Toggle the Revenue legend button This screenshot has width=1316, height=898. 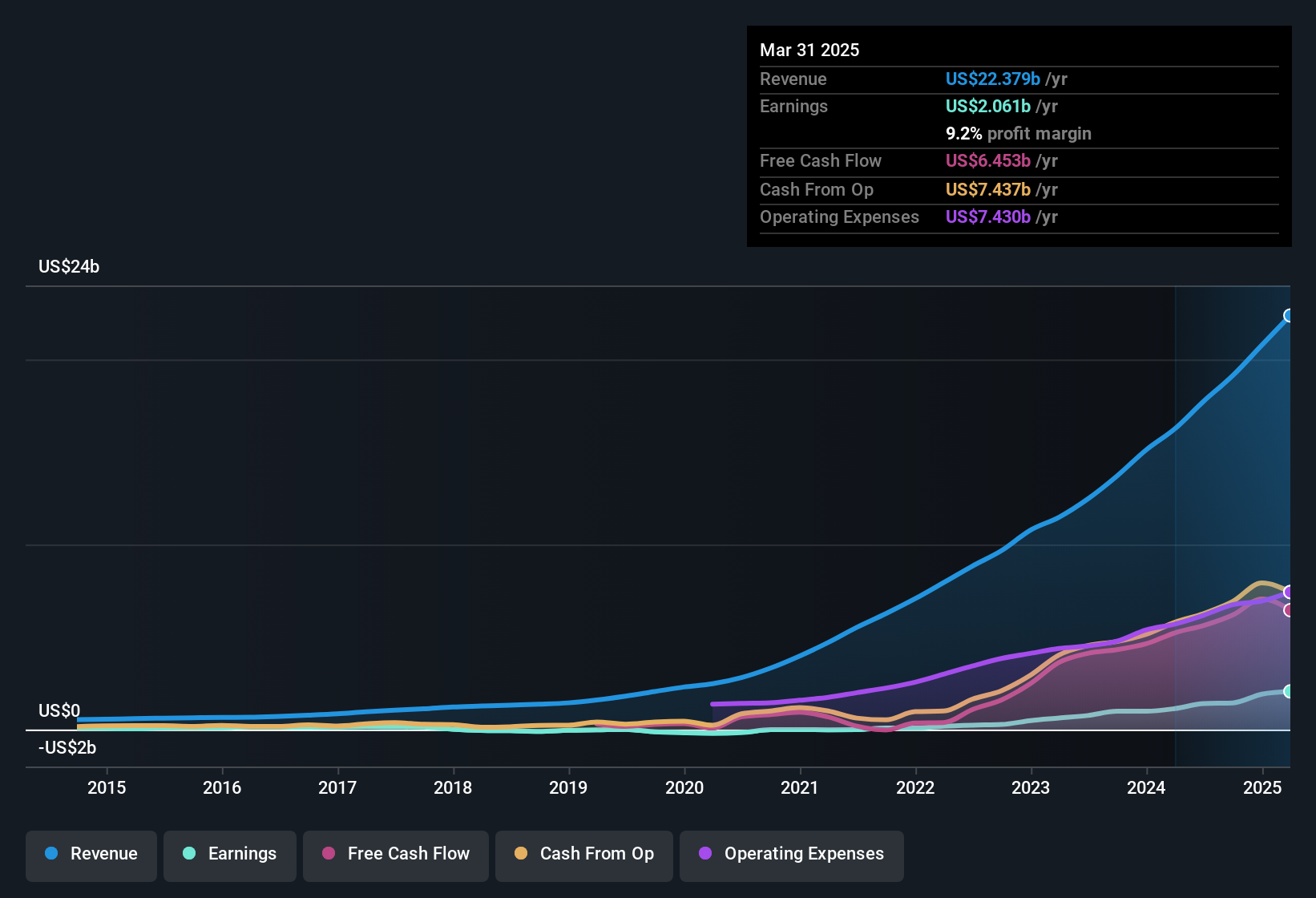(x=91, y=856)
